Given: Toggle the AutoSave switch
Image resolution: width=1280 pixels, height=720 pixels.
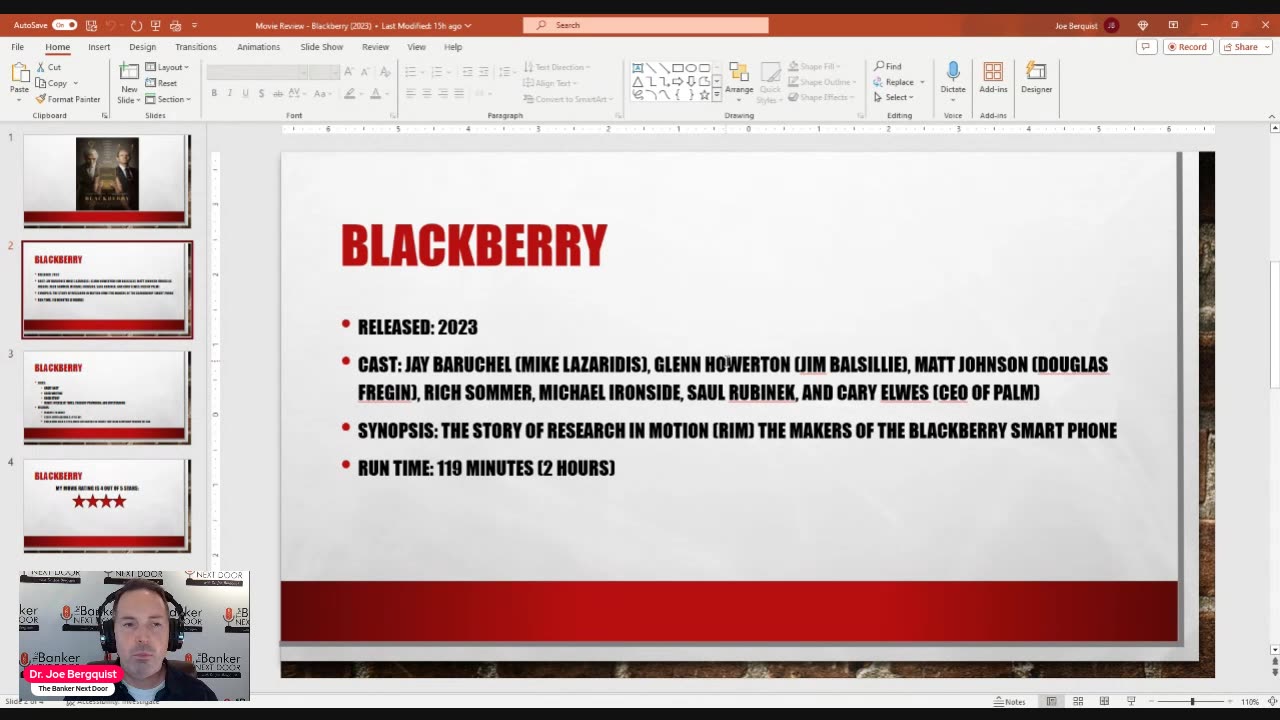Looking at the screenshot, I should pos(64,25).
